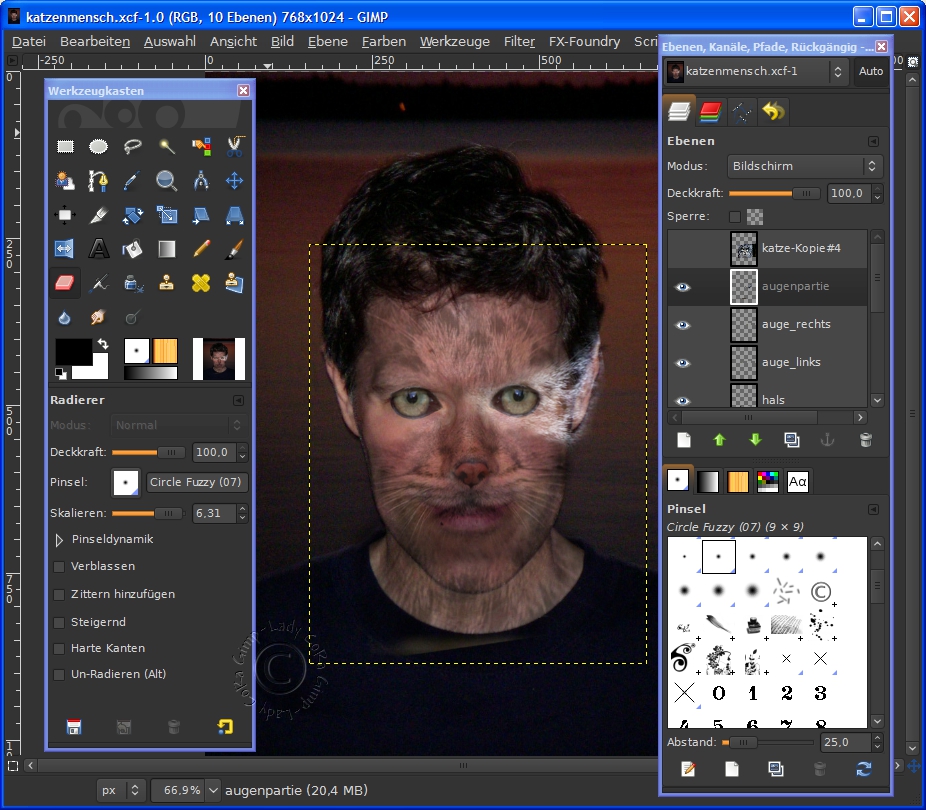Viewport: 926px width, 810px height.
Task: Enable Un-Radieren (Alt) checkbox
Action: pyautogui.click(x=59, y=674)
